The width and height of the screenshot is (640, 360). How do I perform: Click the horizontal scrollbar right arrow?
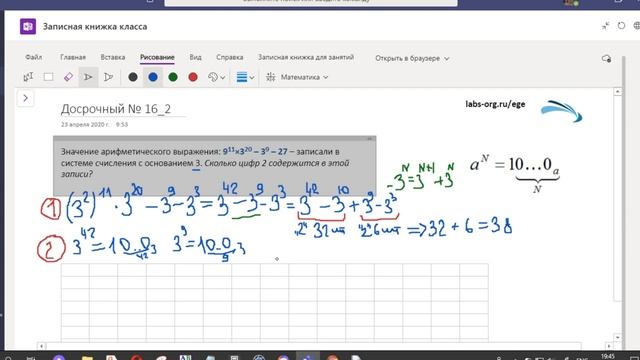point(609,346)
